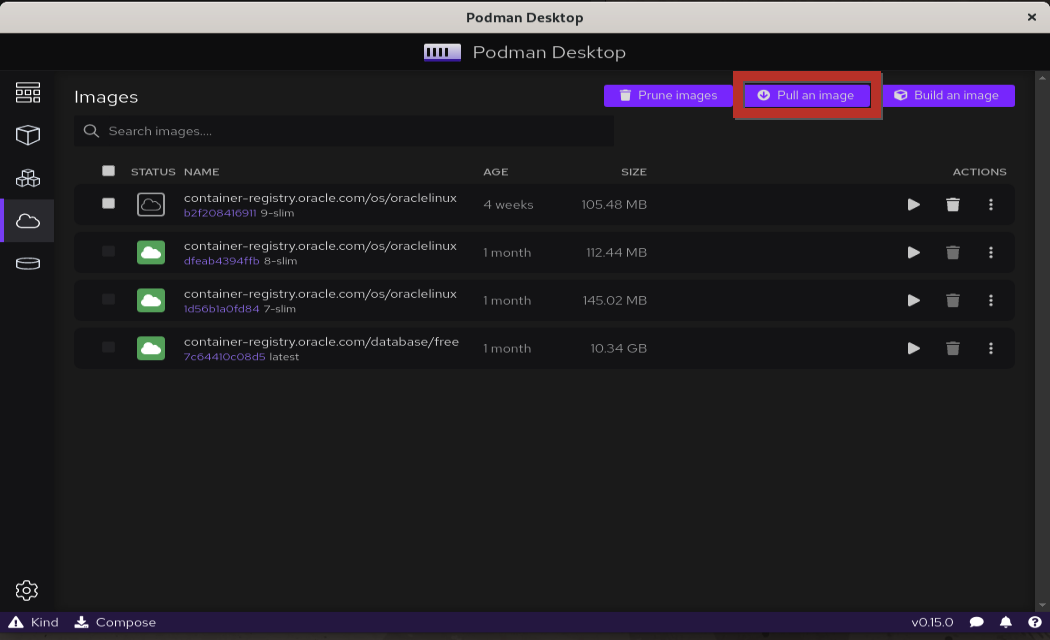Toggle the select-all images checkbox
The width and height of the screenshot is (1050, 640).
click(x=108, y=171)
